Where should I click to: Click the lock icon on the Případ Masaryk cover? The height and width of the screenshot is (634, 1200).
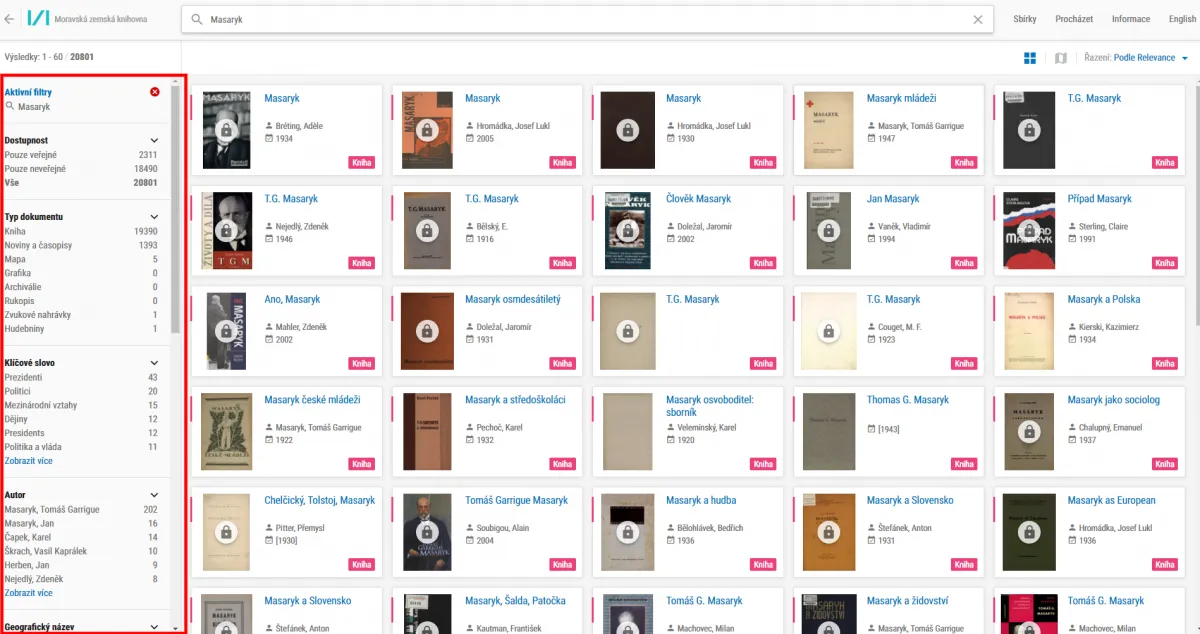point(1029,231)
